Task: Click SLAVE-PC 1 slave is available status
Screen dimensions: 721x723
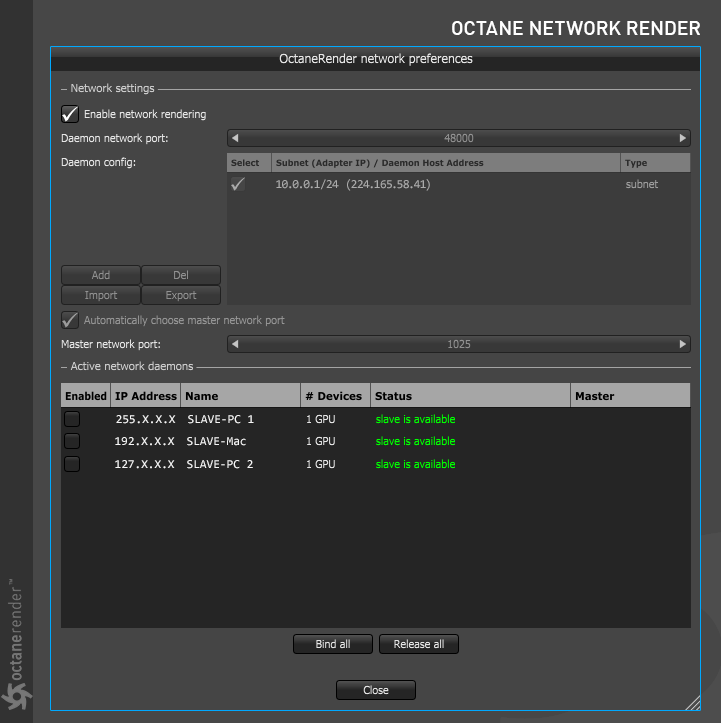Action: tap(415, 419)
